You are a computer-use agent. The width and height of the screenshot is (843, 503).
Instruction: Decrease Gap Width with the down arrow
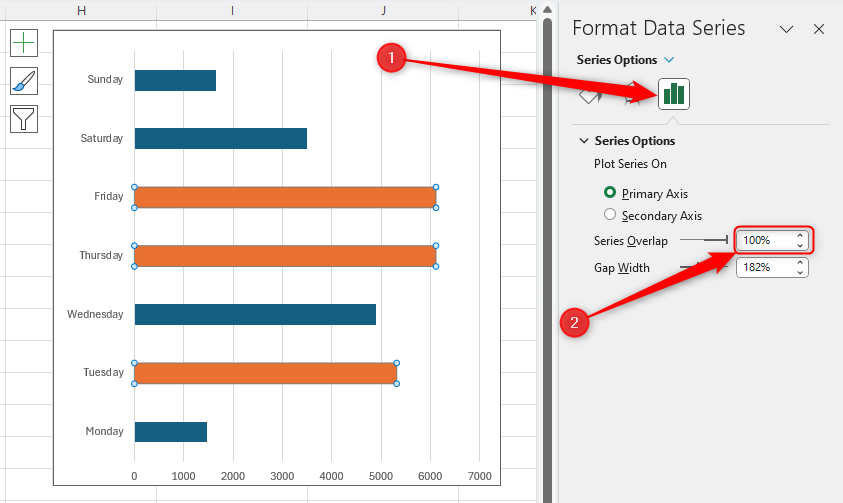click(800, 272)
